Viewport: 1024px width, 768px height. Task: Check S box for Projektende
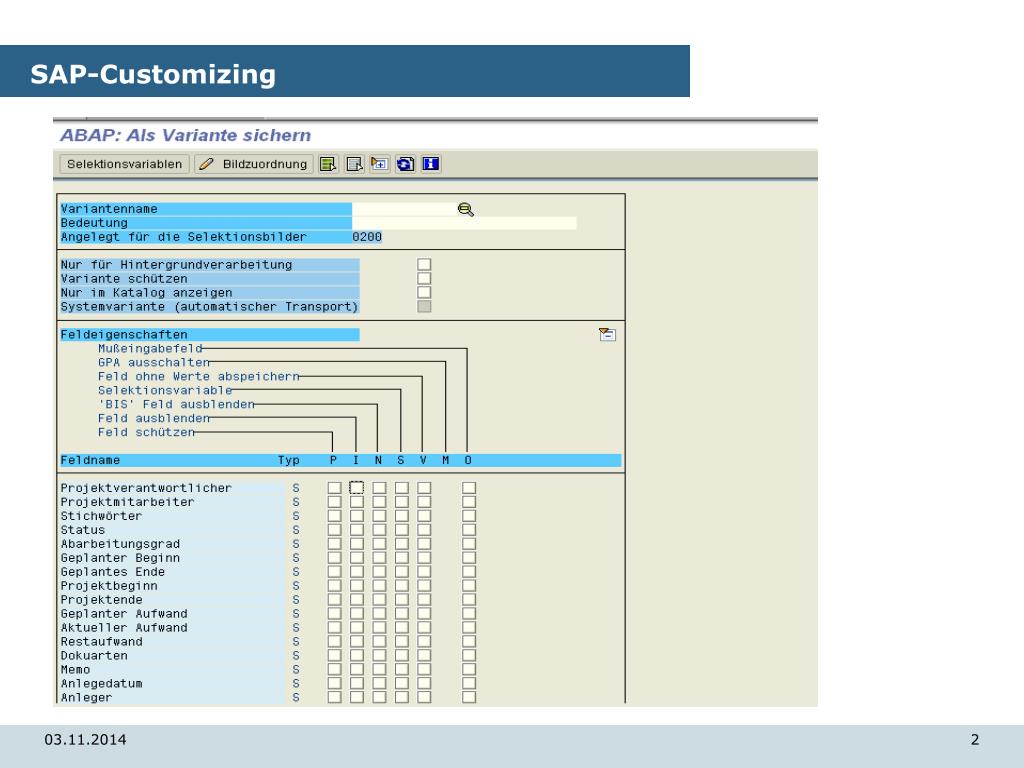(402, 600)
